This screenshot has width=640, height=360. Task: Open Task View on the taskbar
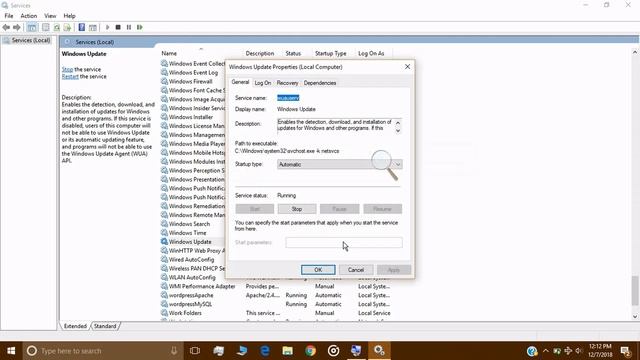click(195, 351)
